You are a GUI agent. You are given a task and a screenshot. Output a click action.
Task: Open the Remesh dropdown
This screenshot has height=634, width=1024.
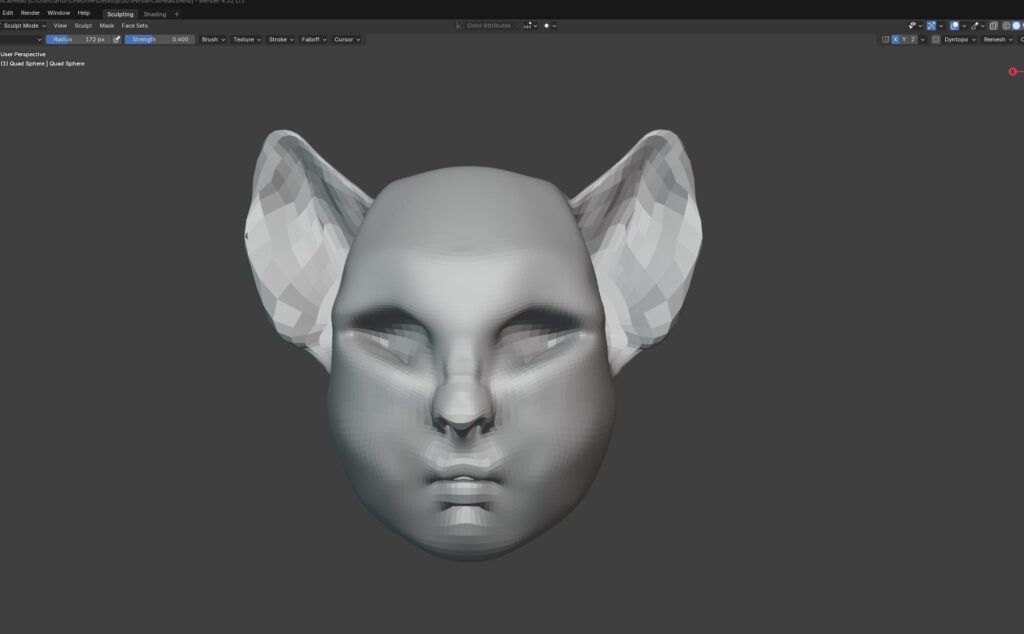[x=996, y=40]
